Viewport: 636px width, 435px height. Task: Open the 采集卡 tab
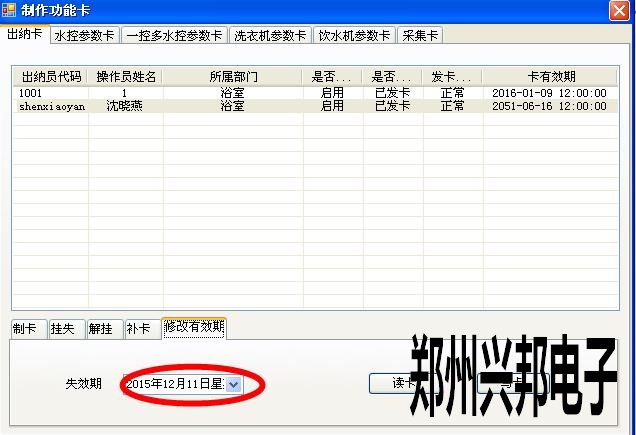[x=420, y=36]
